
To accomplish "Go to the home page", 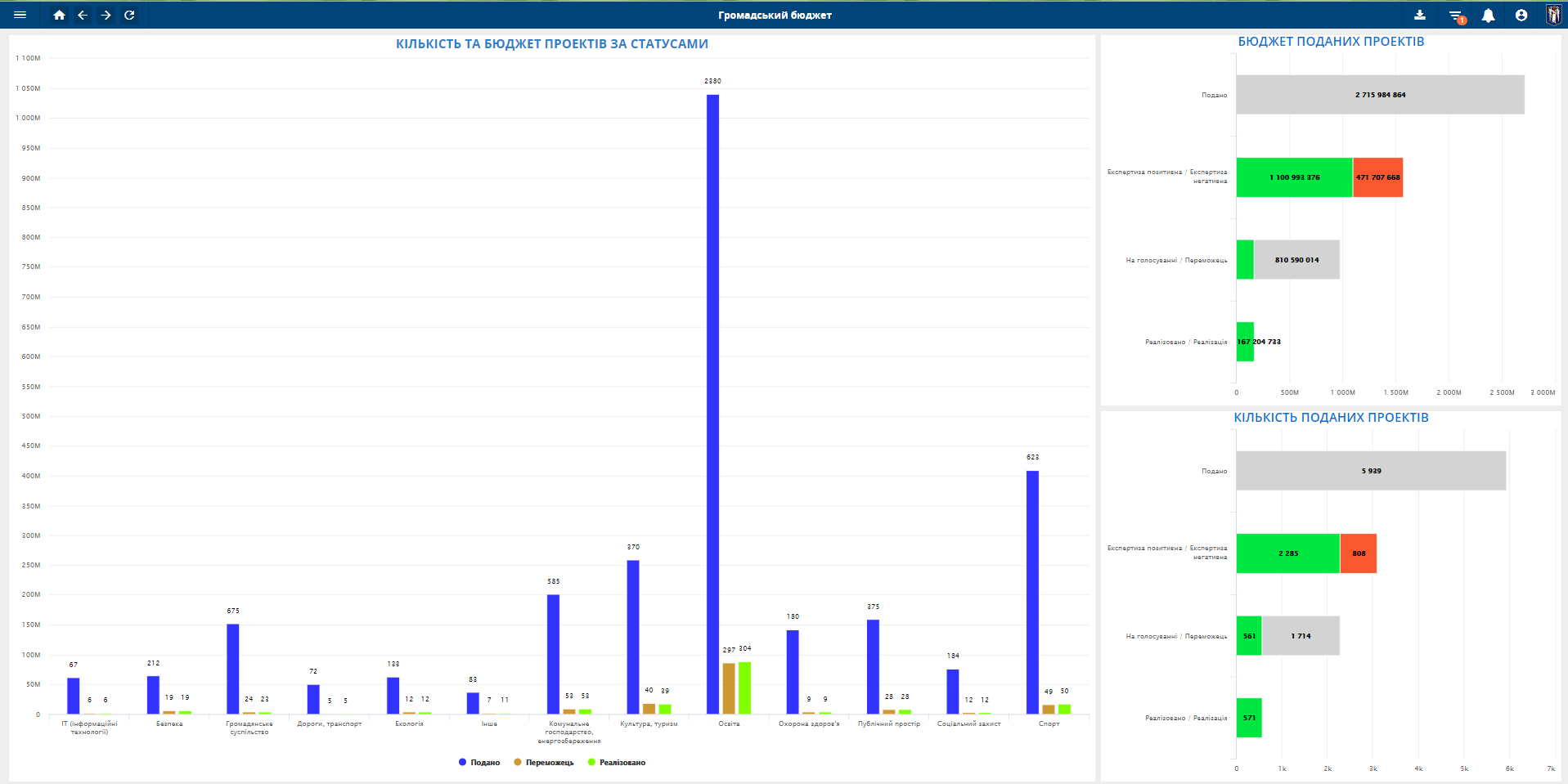I will click(x=59, y=15).
